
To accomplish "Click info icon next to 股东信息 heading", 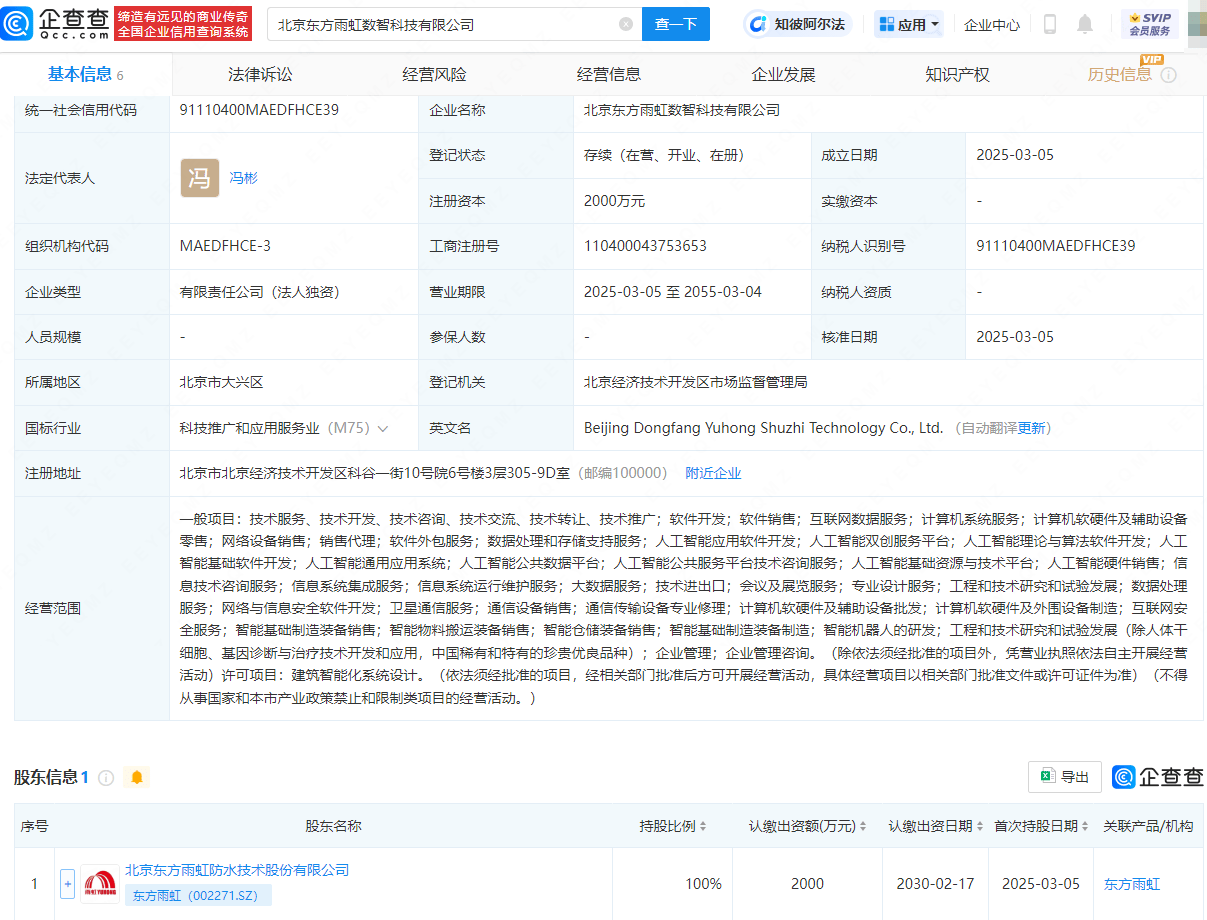I will [106, 777].
